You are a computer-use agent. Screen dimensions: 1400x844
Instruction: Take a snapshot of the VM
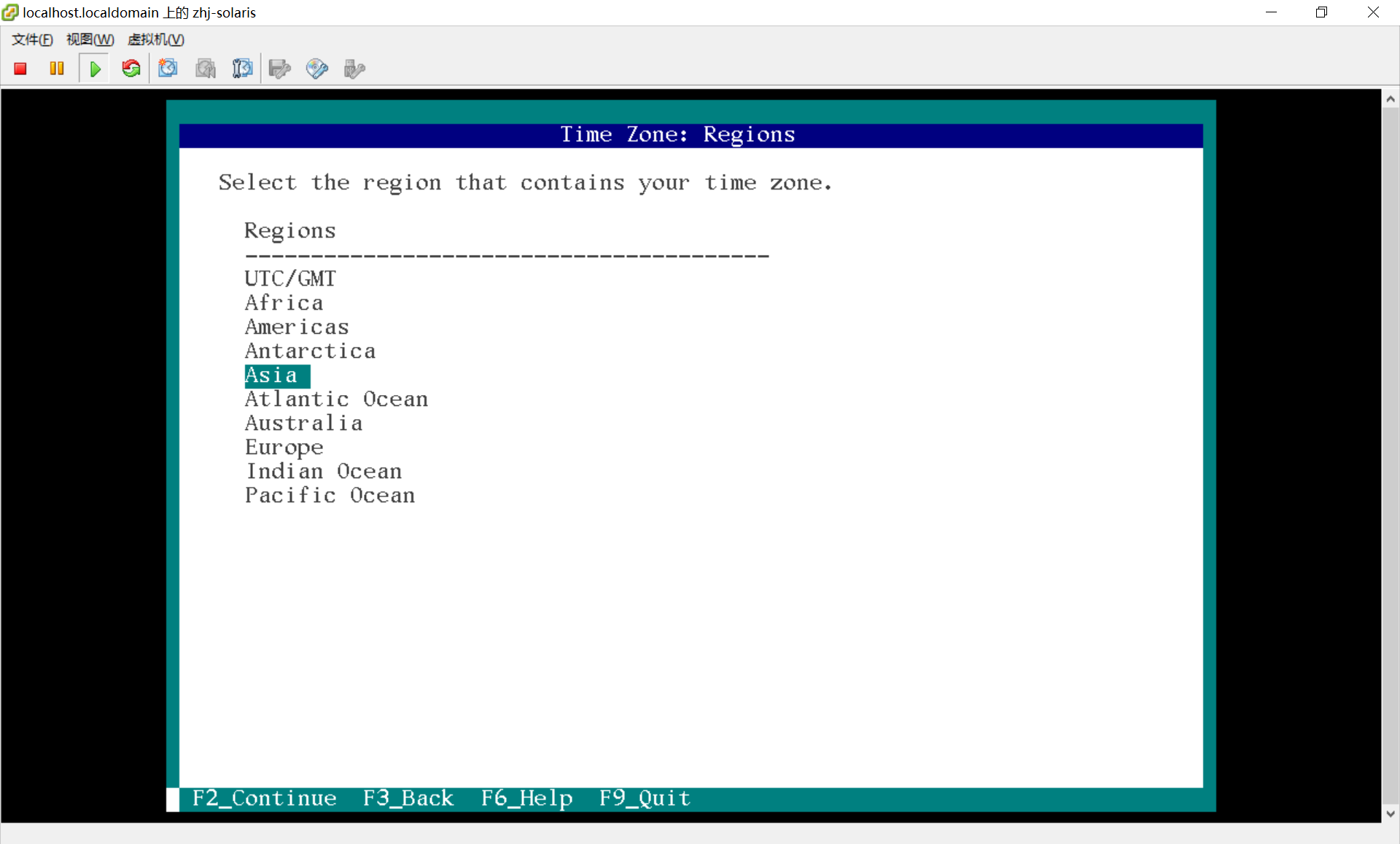168,69
